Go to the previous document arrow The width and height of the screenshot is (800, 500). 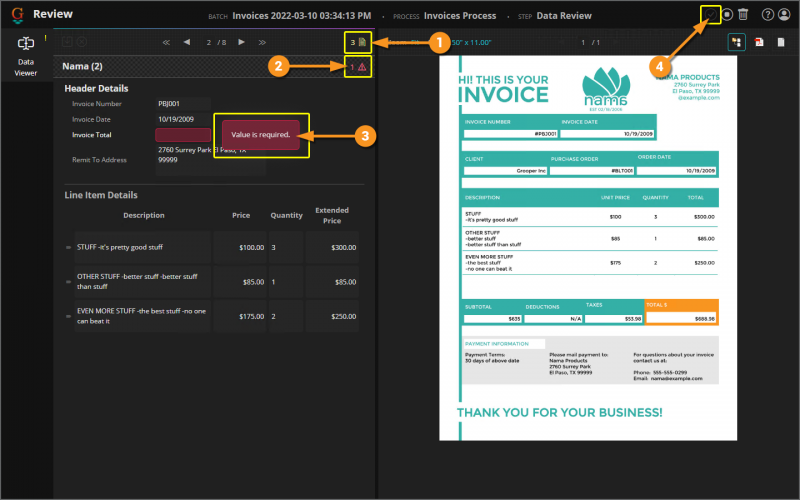(x=186, y=42)
